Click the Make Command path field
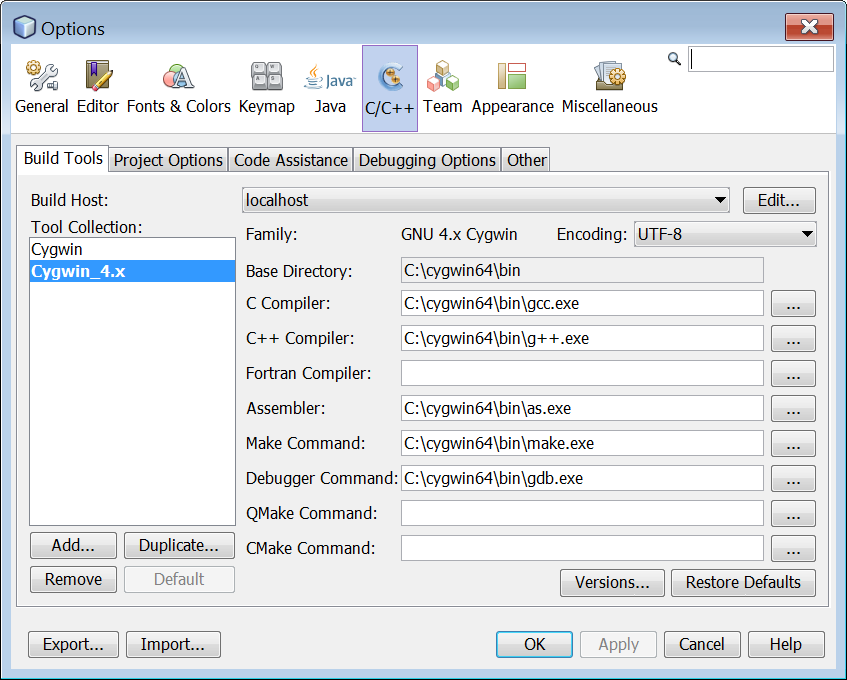 pos(582,443)
